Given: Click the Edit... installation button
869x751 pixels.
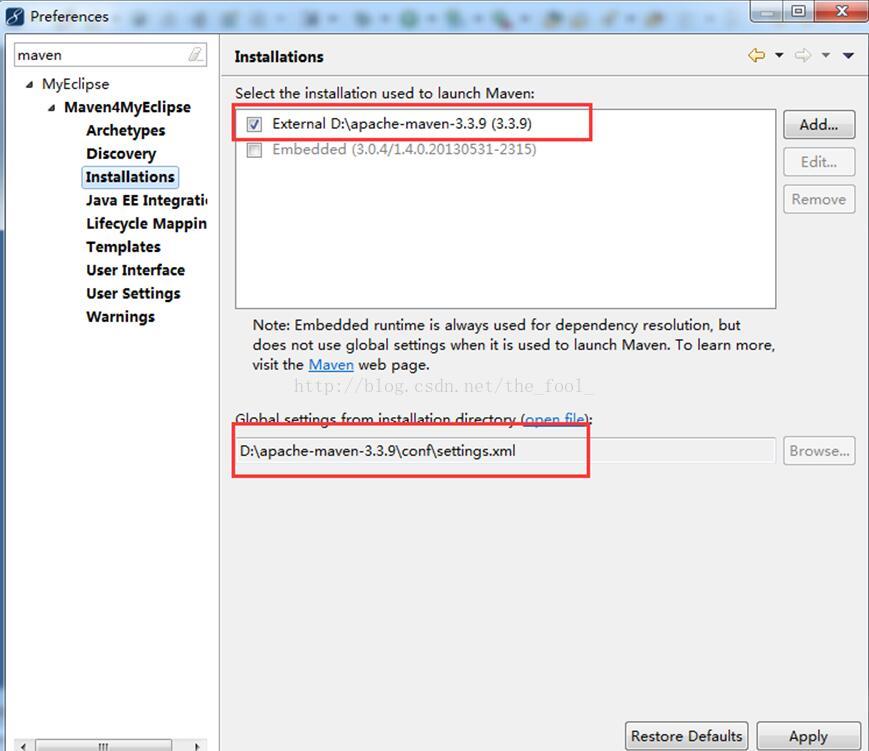Looking at the screenshot, I should (819, 162).
